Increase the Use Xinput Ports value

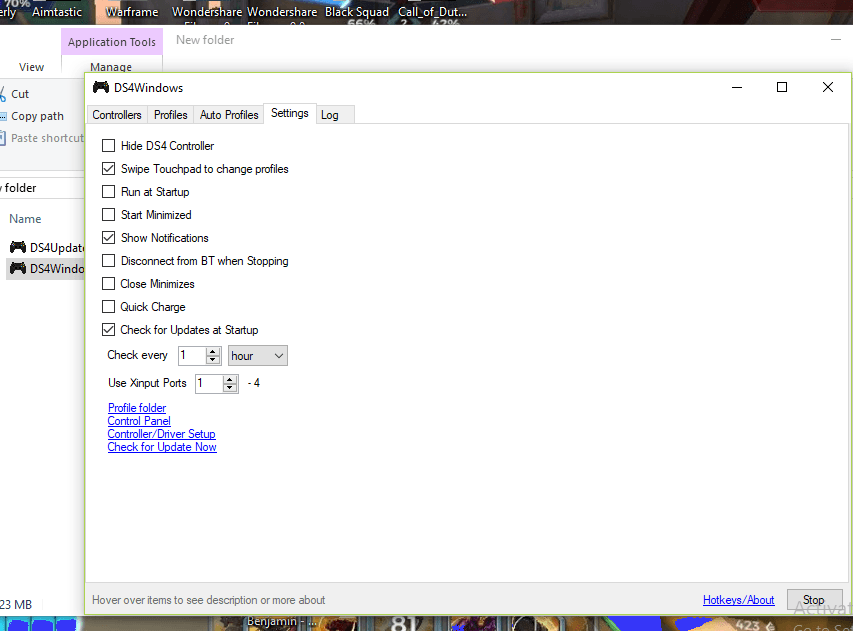click(x=230, y=379)
